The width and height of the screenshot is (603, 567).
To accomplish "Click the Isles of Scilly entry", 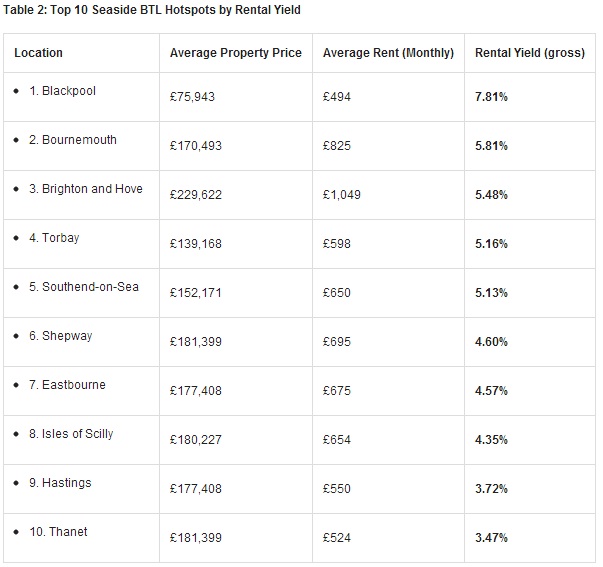I will 77,434.
